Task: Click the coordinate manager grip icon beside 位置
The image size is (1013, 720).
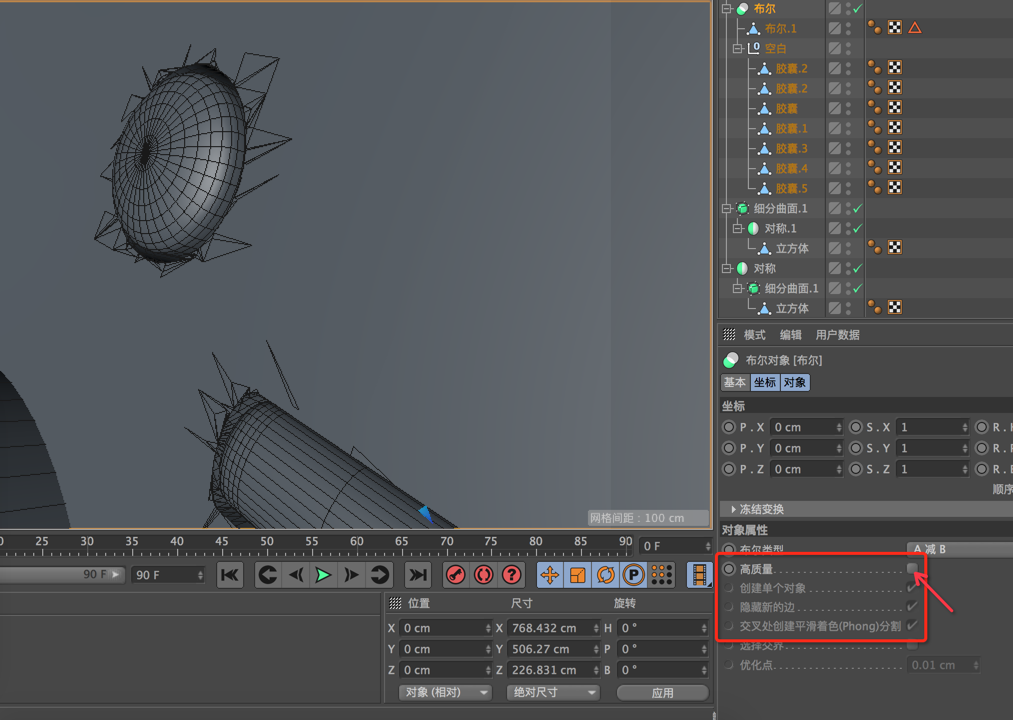Action: [395, 603]
